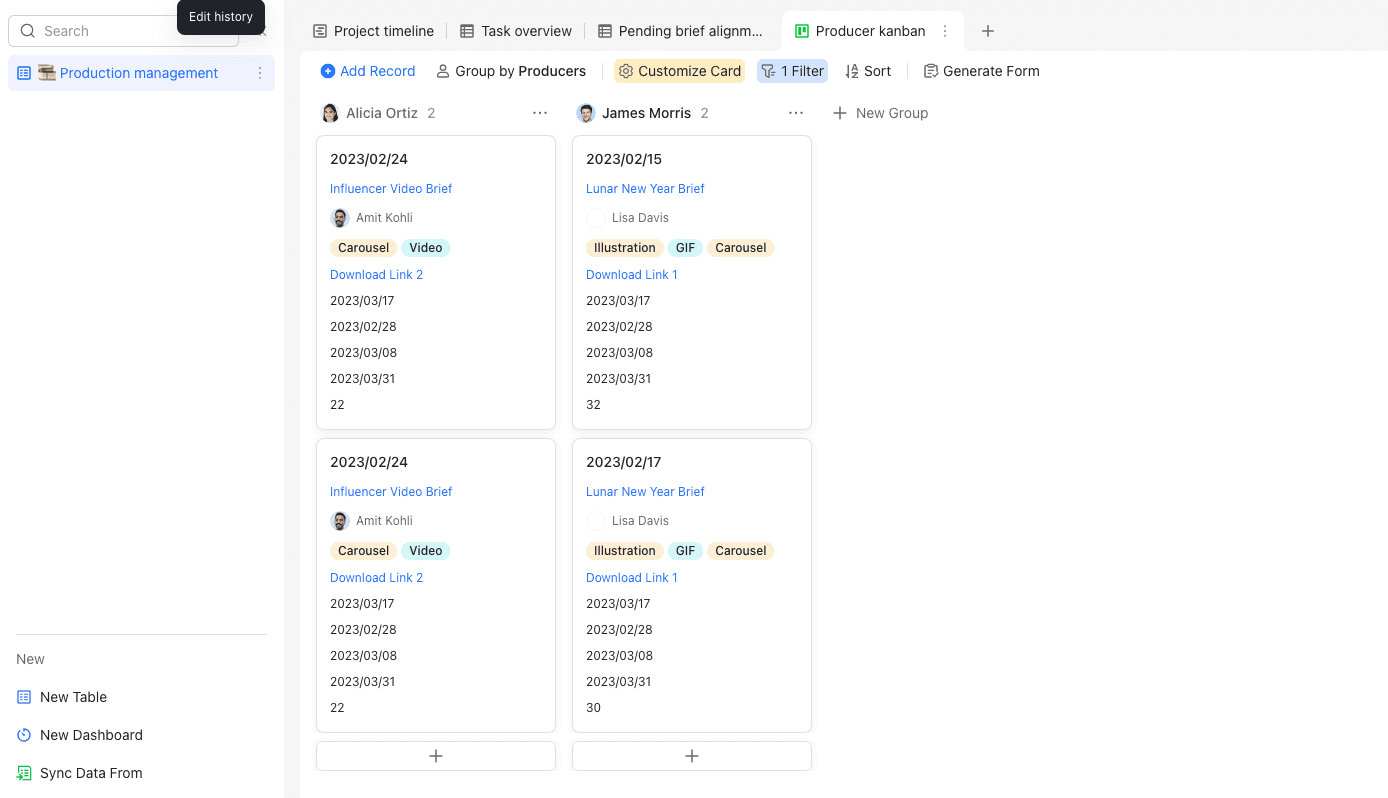Click the value 32 on James Morris card
Image resolution: width=1388 pixels, height=798 pixels.
click(x=594, y=405)
